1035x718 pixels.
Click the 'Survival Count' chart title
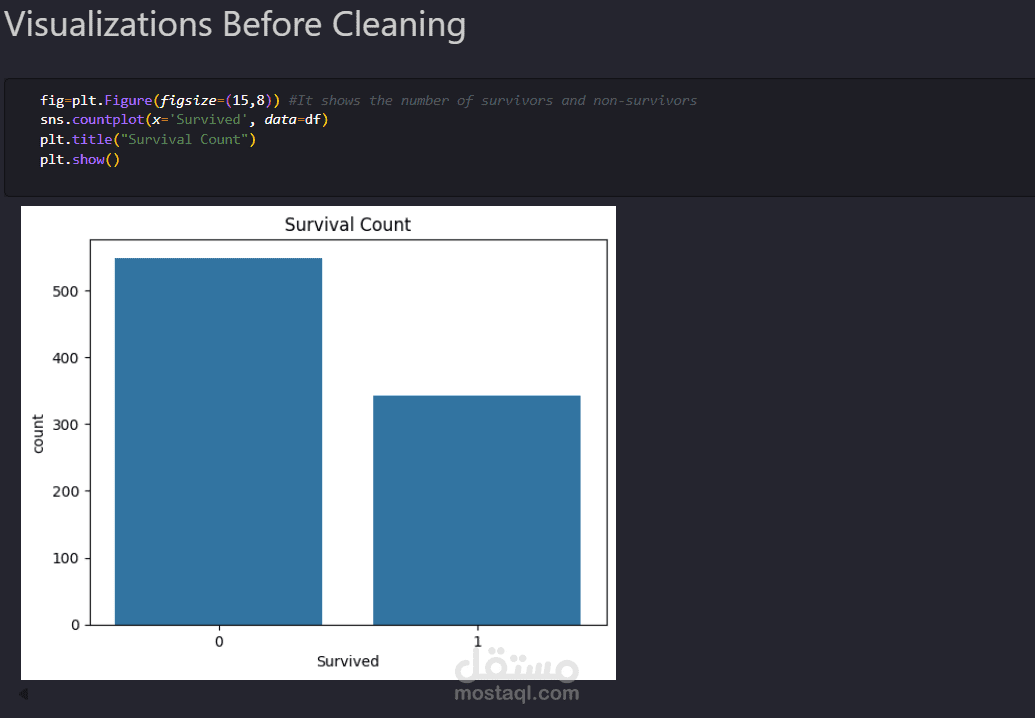(347, 224)
